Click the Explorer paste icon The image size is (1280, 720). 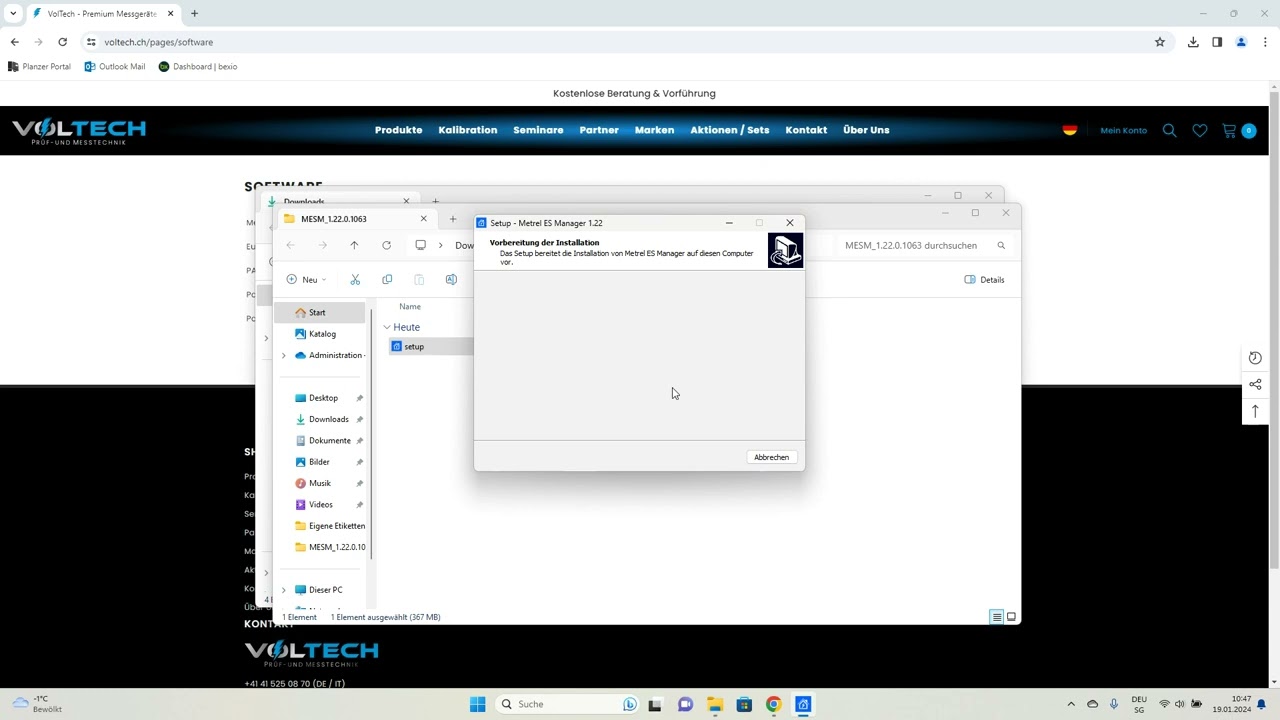tap(419, 280)
